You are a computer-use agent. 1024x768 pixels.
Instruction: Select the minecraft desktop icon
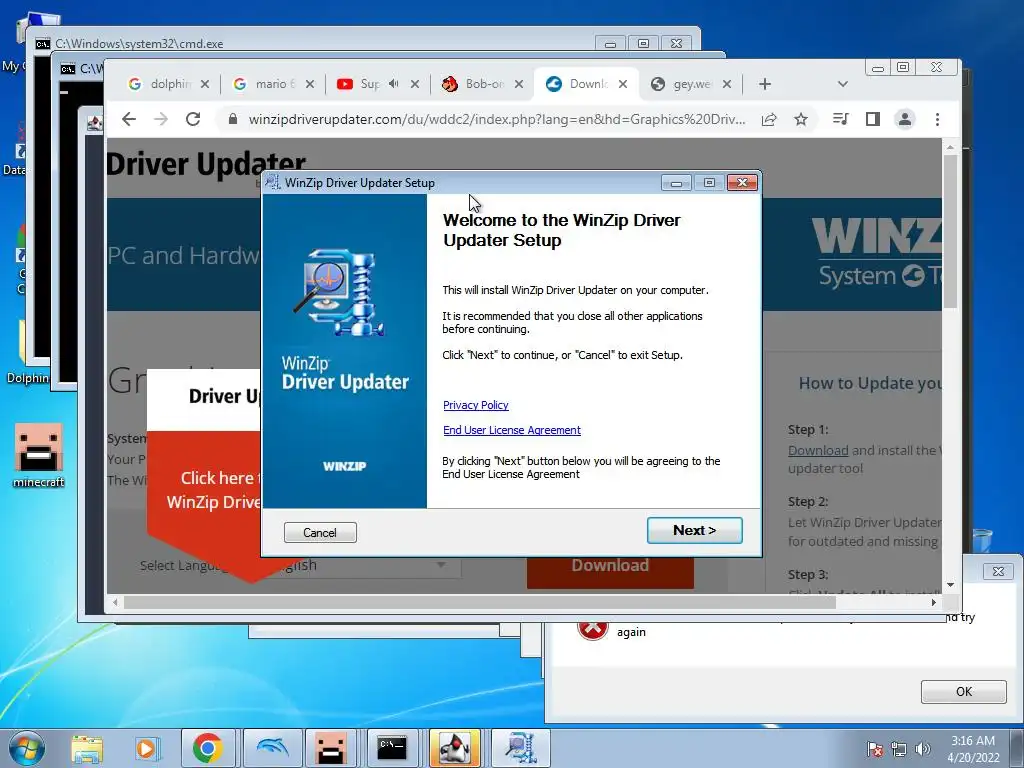39,455
